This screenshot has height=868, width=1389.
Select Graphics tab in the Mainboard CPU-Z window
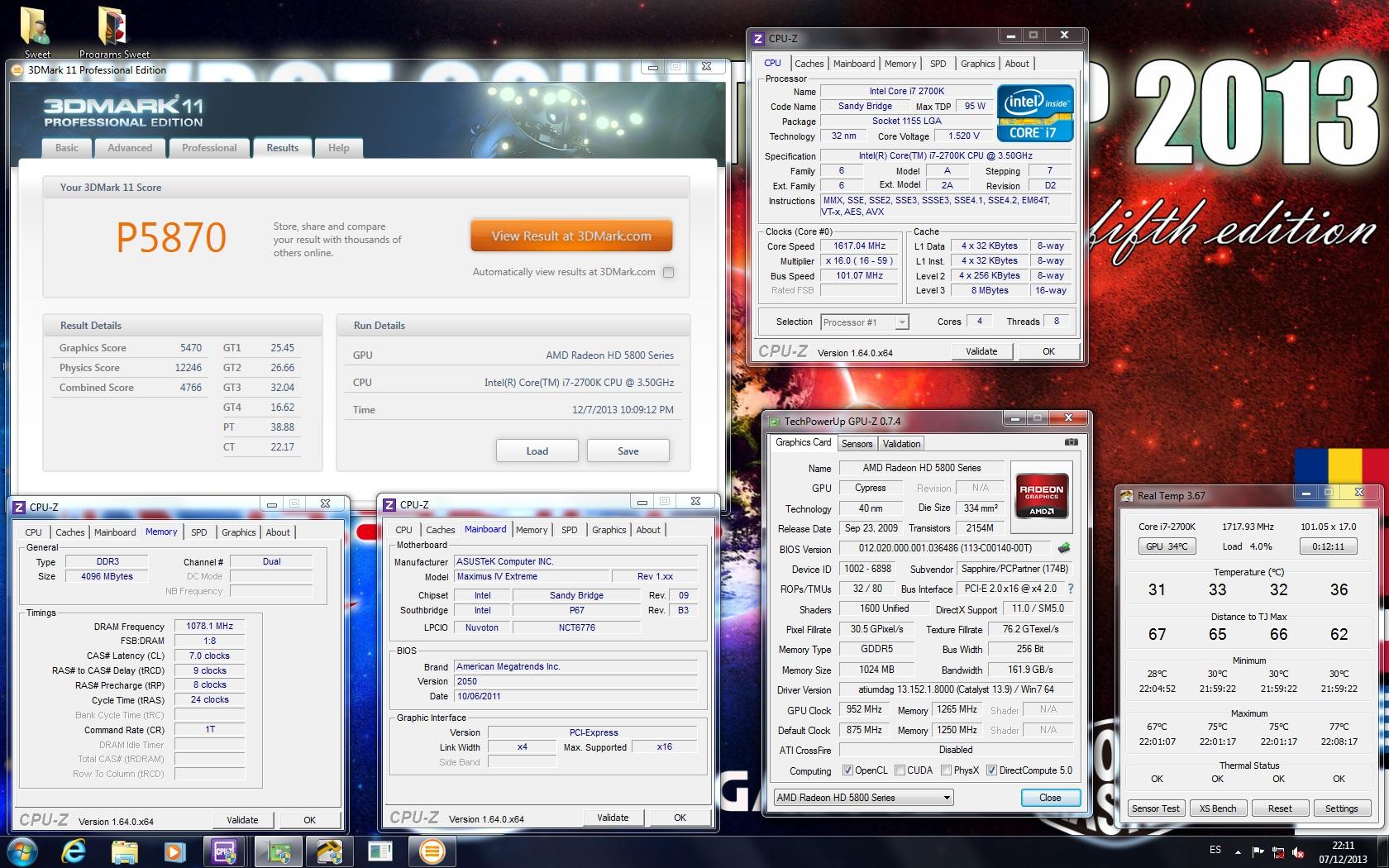[609, 530]
